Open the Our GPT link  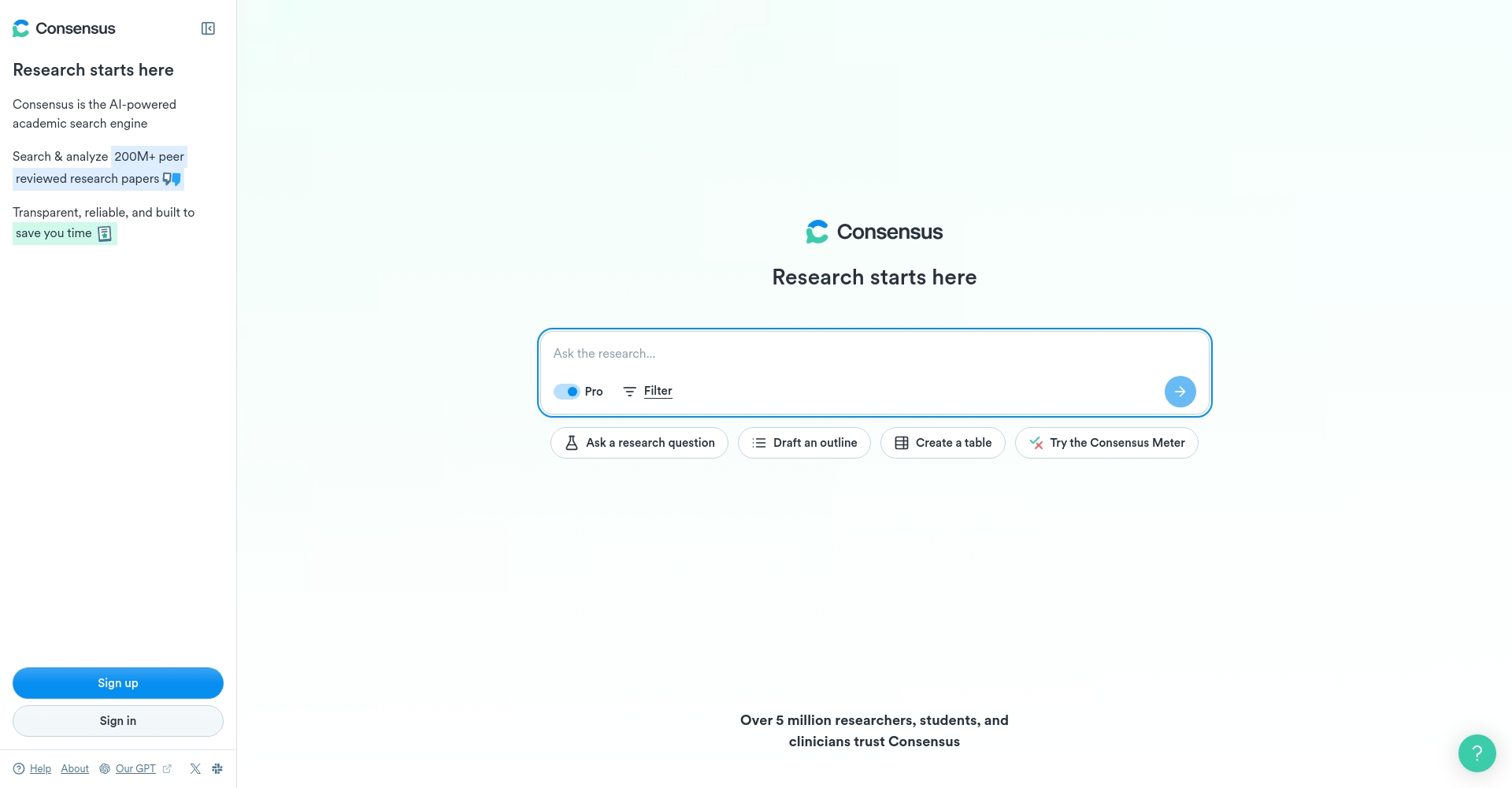tap(135, 769)
